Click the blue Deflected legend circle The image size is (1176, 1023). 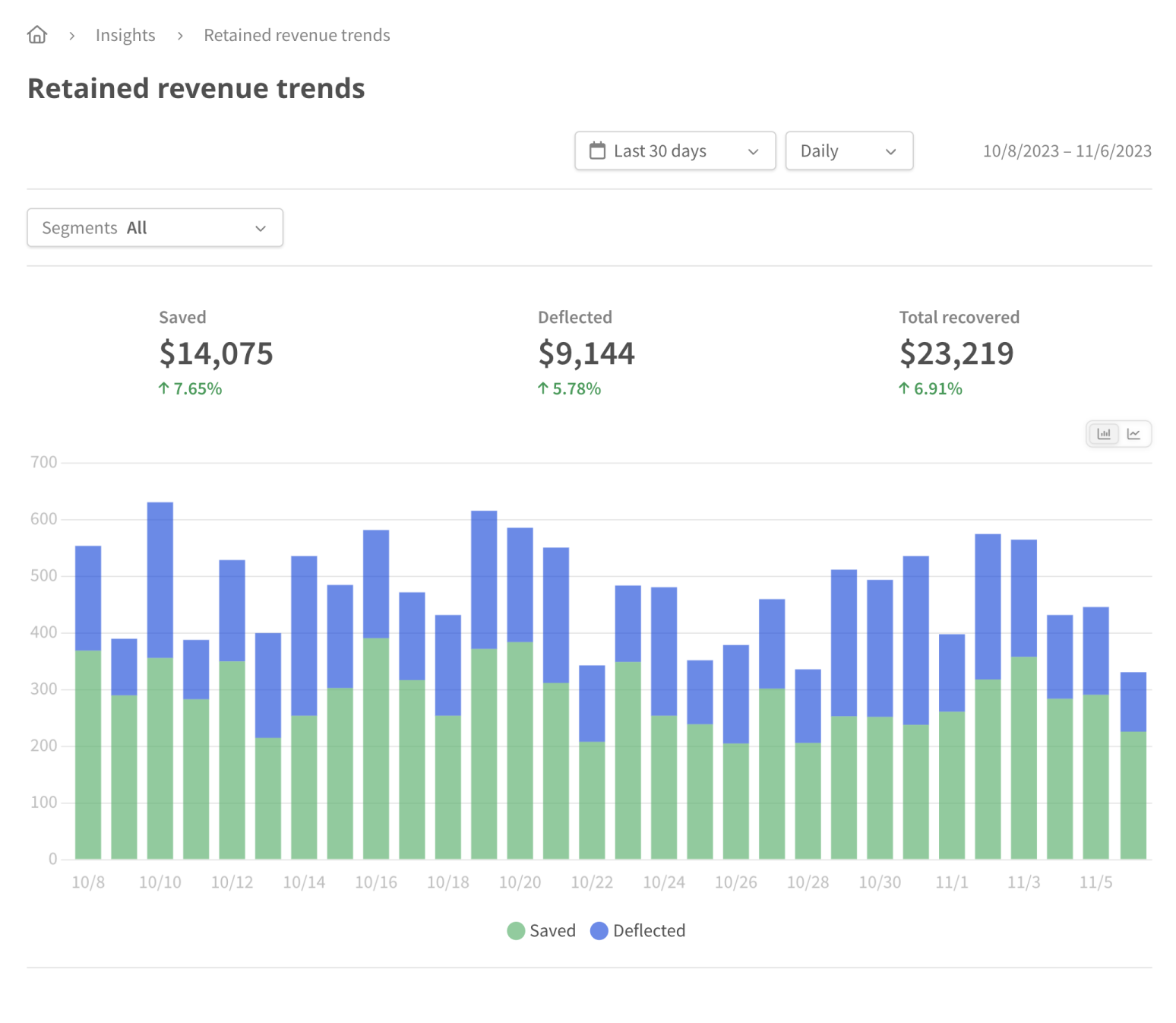pos(599,930)
